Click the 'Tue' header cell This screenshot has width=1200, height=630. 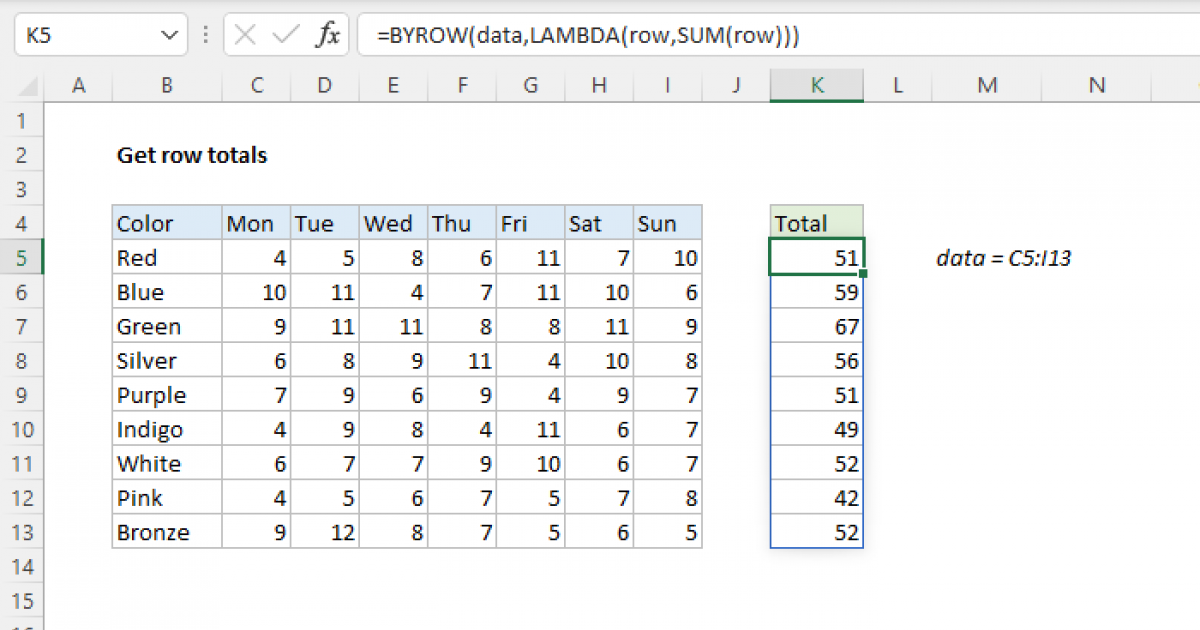[325, 224]
